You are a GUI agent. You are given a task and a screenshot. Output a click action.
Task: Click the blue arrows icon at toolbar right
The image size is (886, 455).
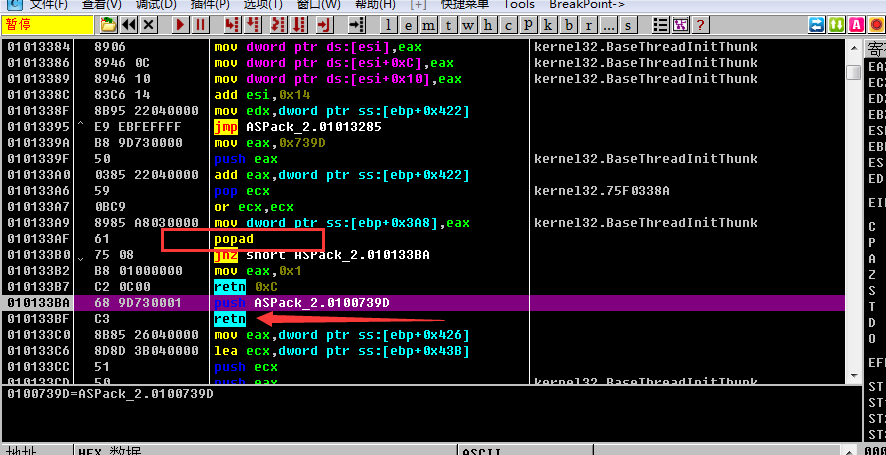tap(818, 24)
